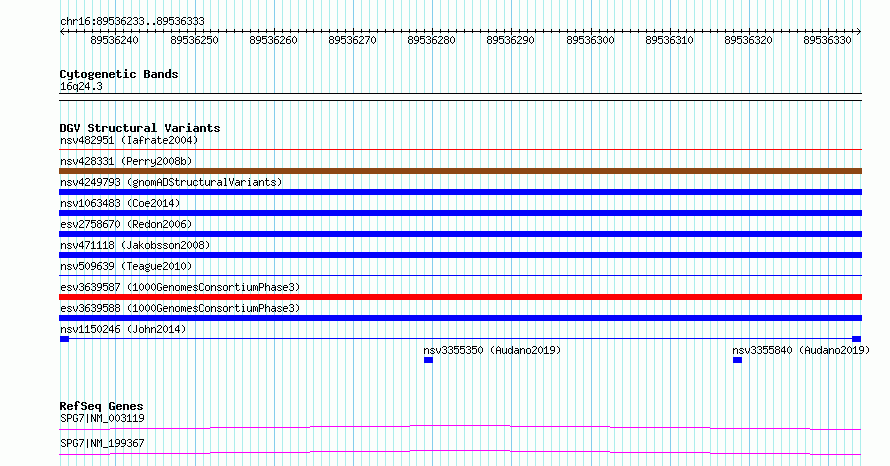Click the chr16:89536233..89536333 coordinate label
This screenshot has width=890, height=466.
click(x=132, y=21)
